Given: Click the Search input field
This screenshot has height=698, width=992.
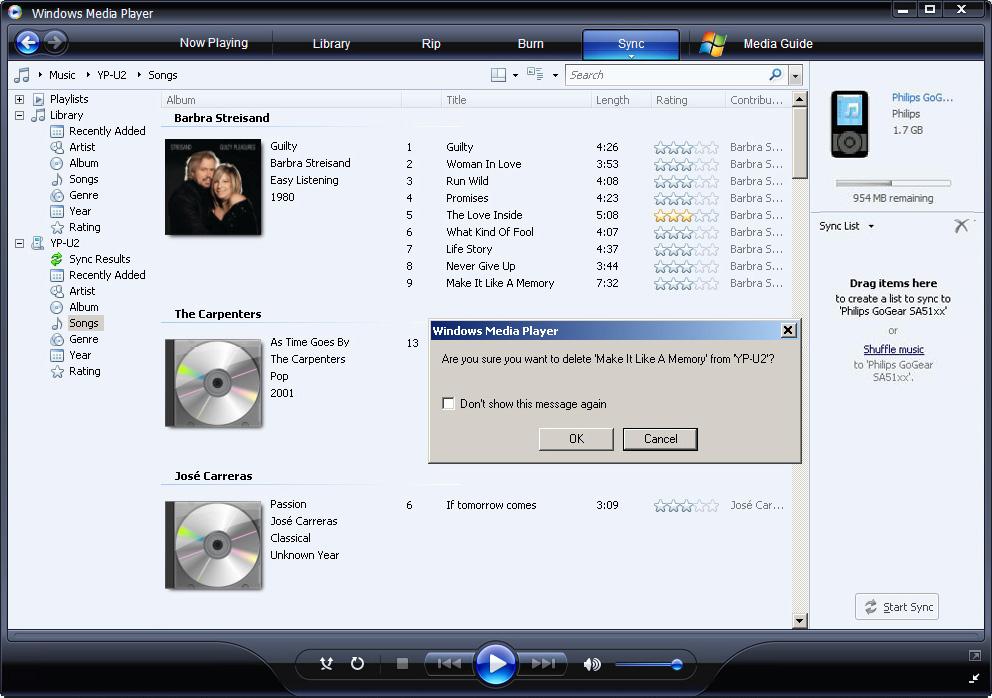Looking at the screenshot, I should point(666,75).
